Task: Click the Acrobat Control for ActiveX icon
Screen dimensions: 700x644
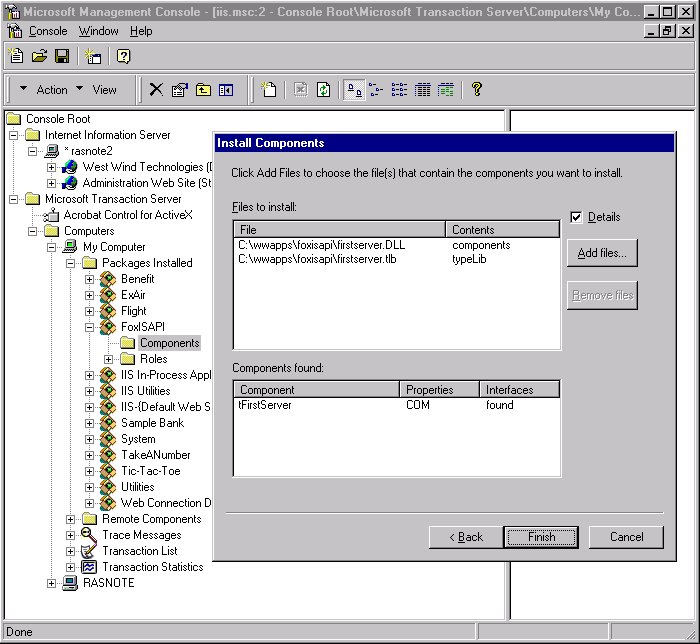Action: 51,215
